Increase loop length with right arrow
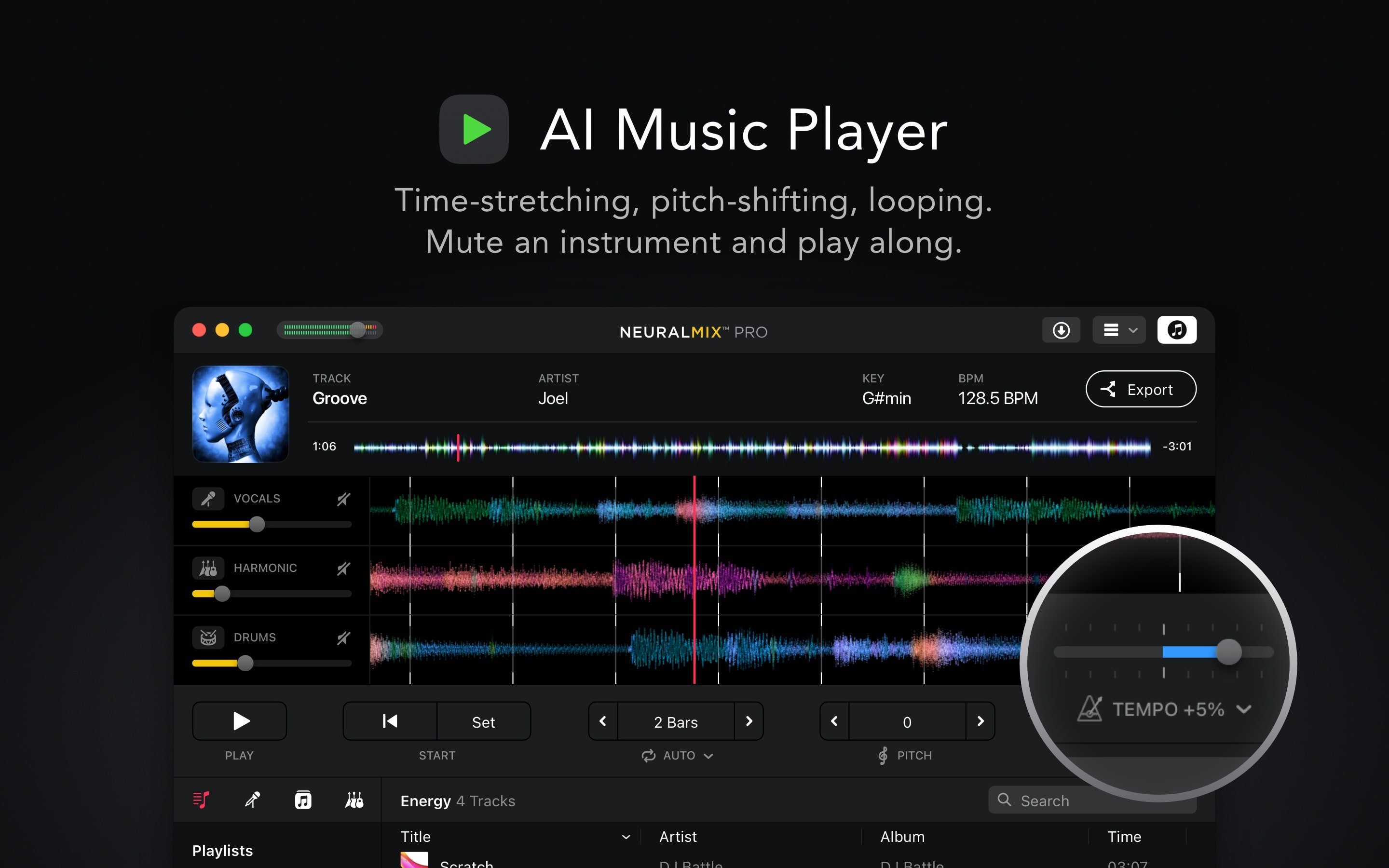Viewport: 1389px width, 868px height. pos(749,721)
